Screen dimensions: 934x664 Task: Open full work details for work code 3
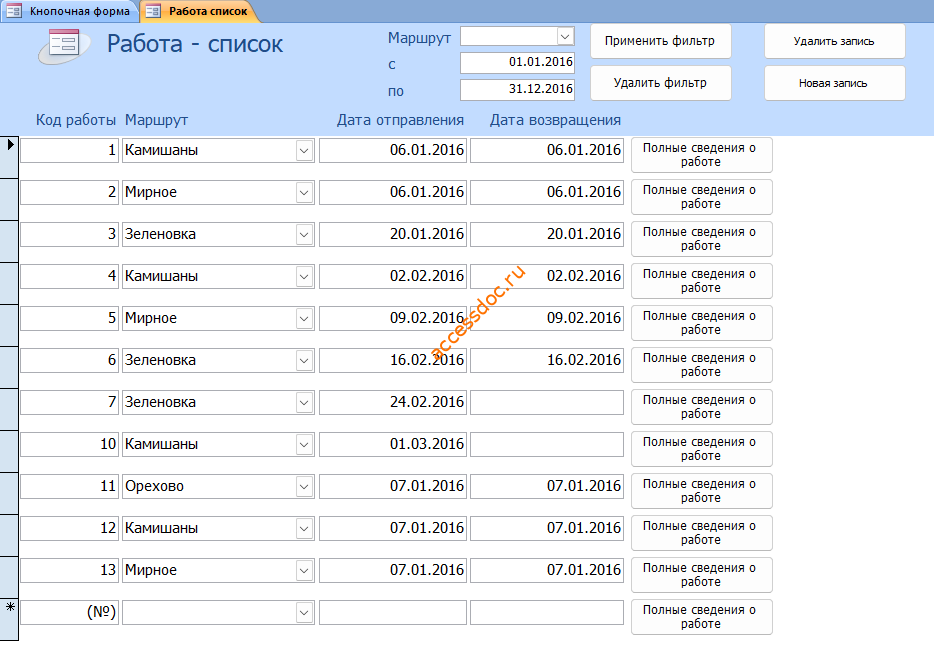(x=702, y=239)
